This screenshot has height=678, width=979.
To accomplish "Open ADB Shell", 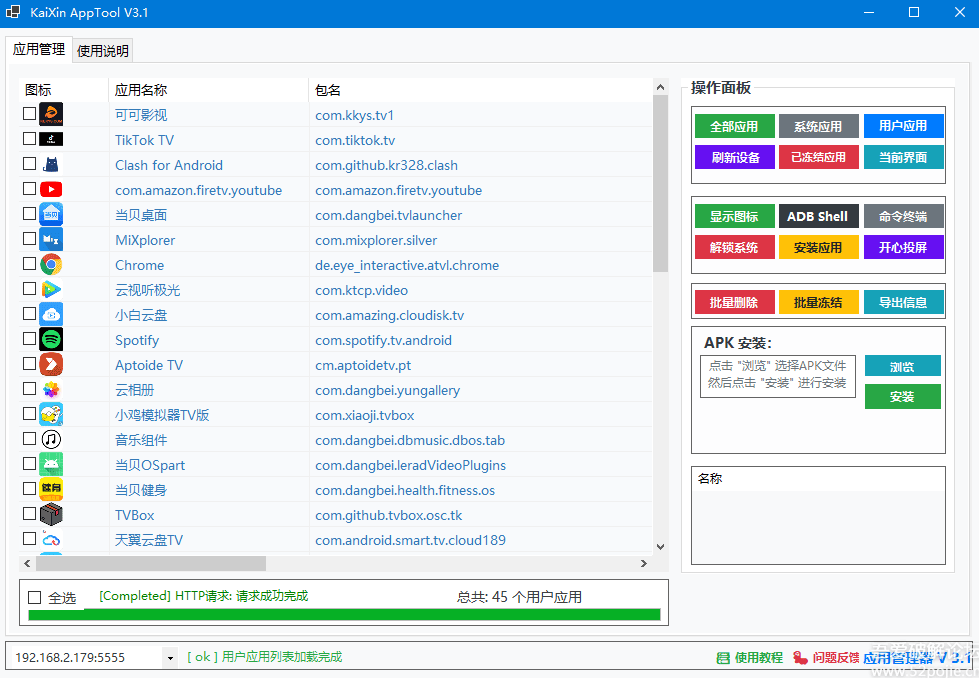I will 819,216.
